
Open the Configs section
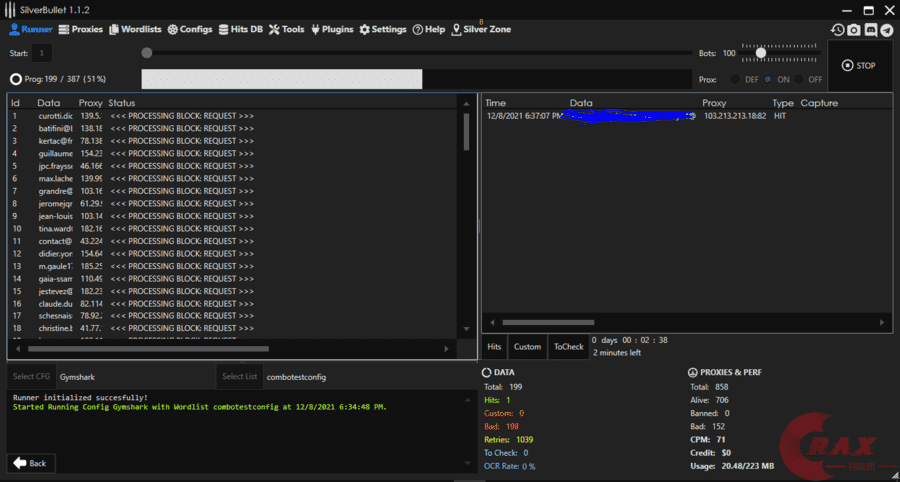(x=190, y=29)
